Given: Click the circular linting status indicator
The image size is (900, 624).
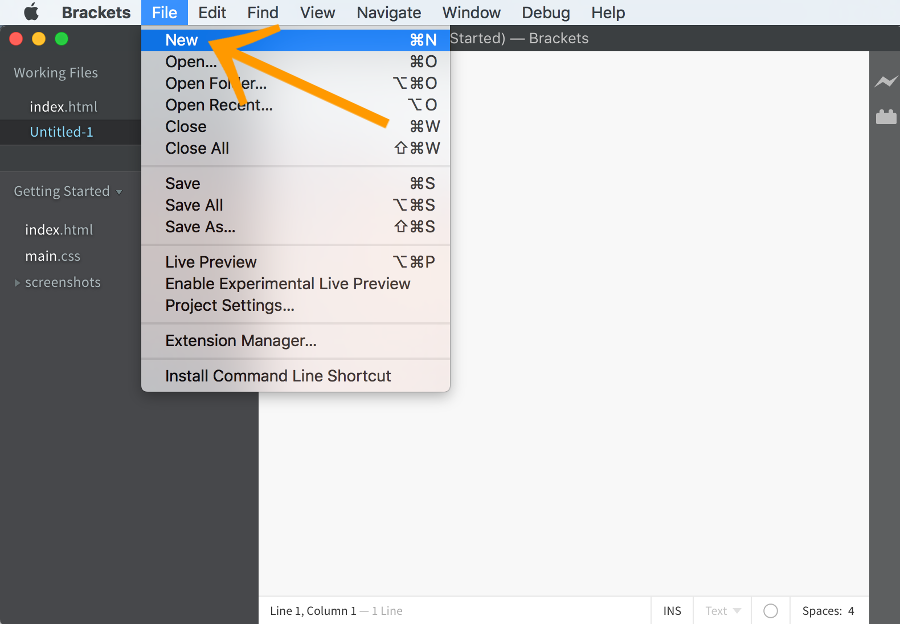Looking at the screenshot, I should [770, 611].
